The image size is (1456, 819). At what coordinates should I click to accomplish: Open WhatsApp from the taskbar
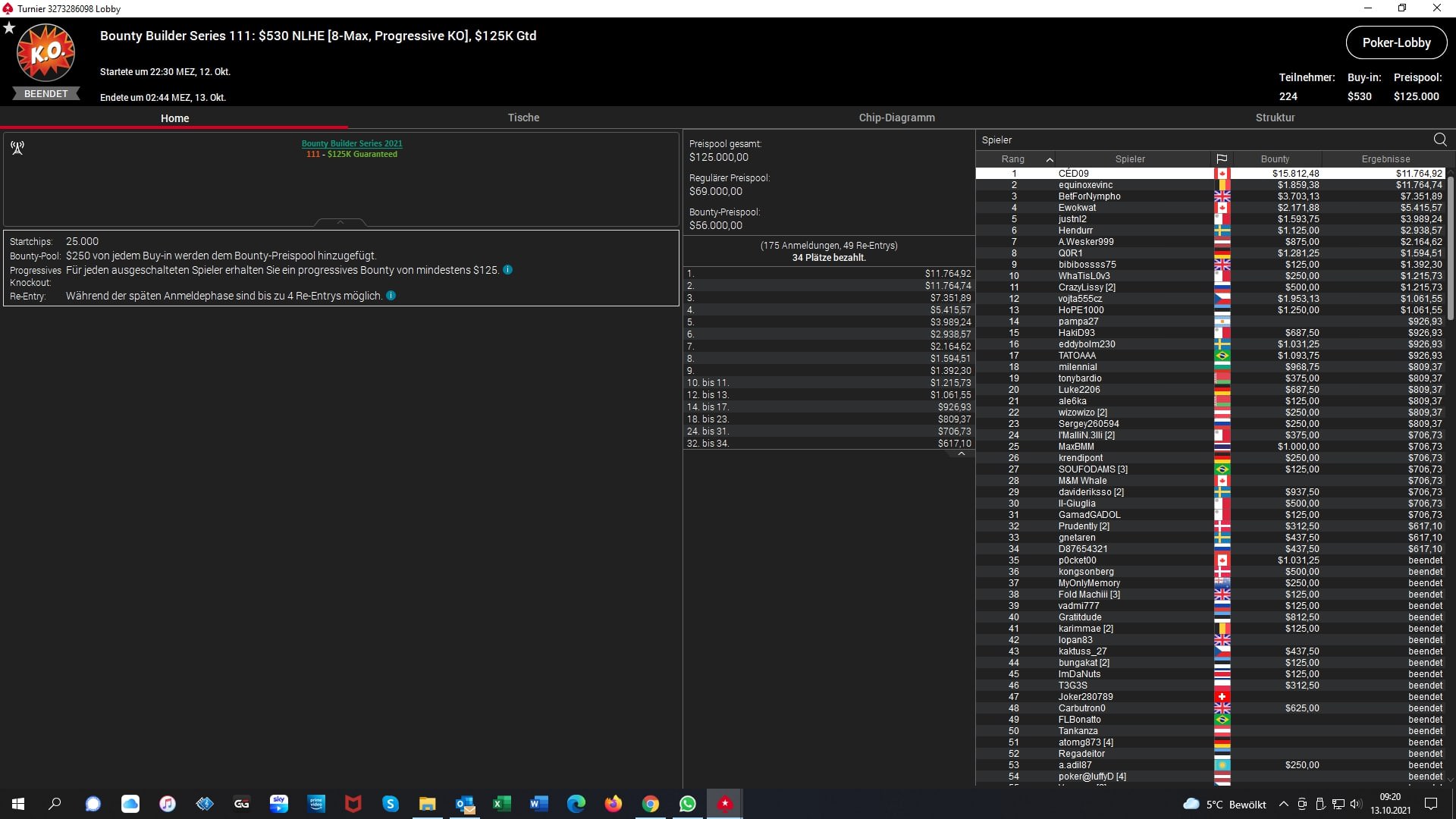(x=688, y=804)
